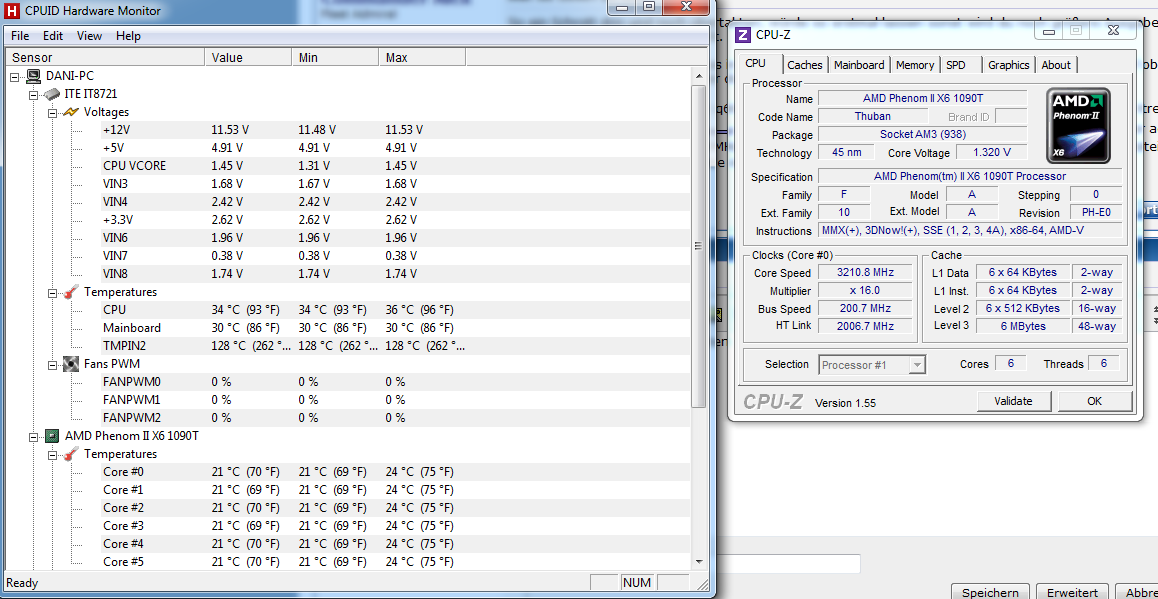Click the scrollbar down arrow in HWMonitor

tap(699, 561)
